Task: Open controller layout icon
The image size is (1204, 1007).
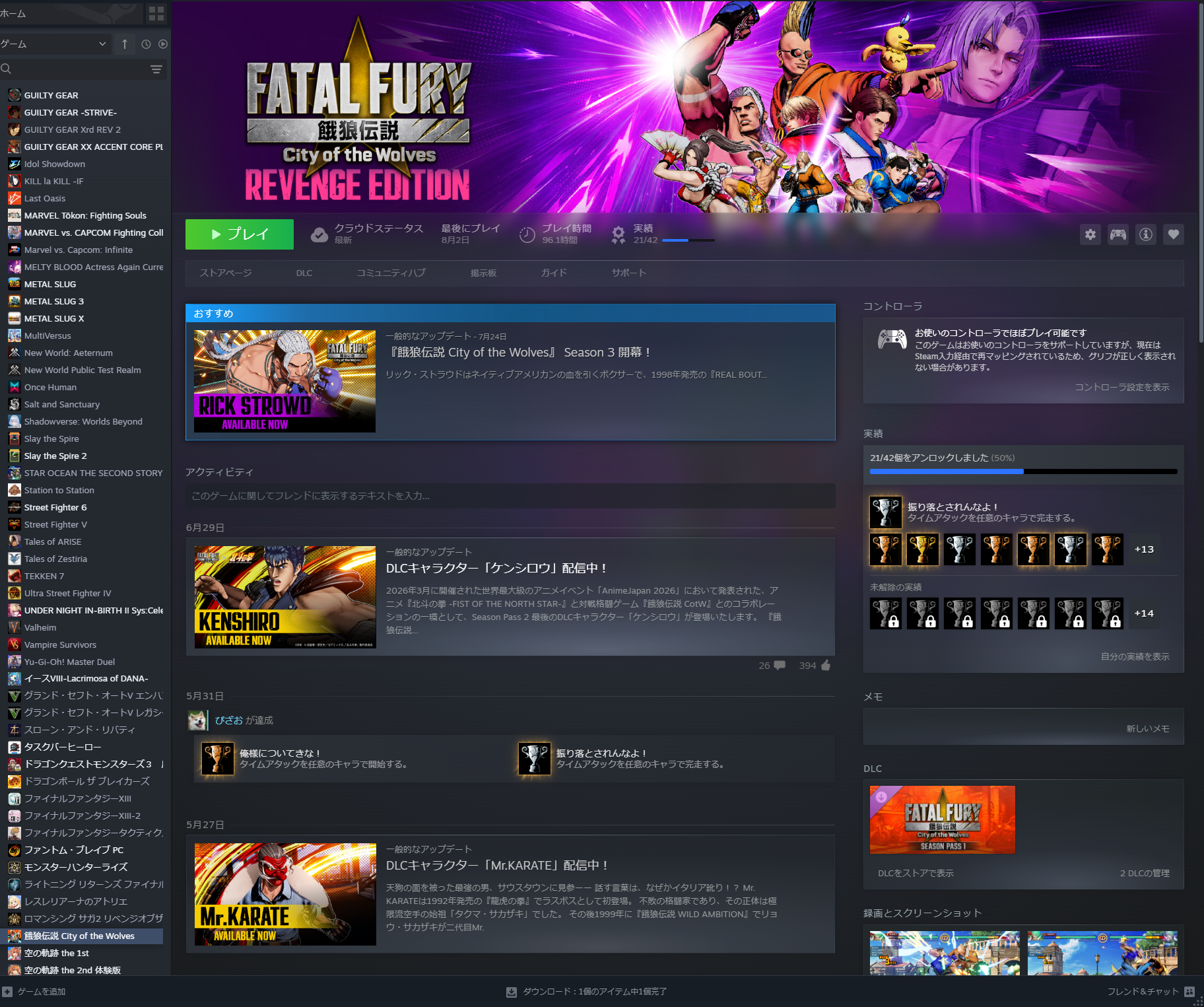Action: click(x=1118, y=234)
